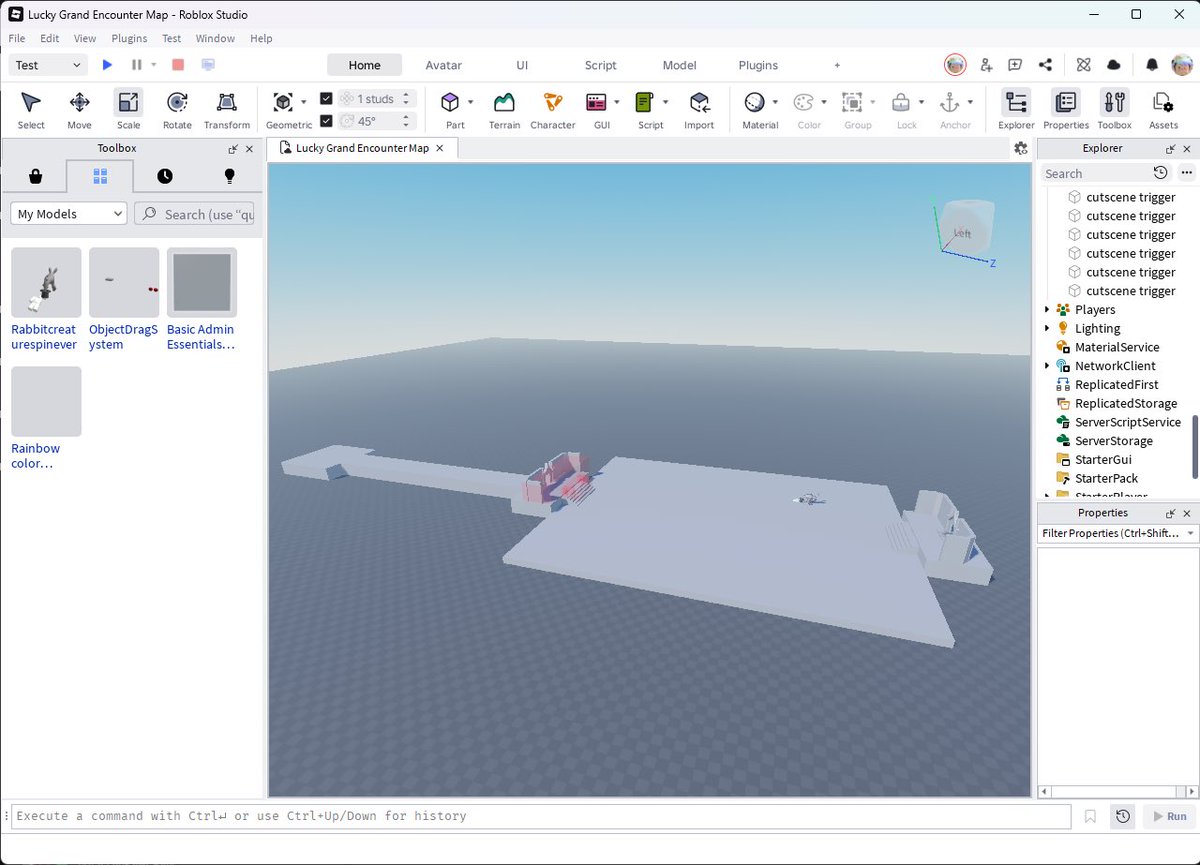The image size is (1200, 865).
Task: Open Explorer options ellipsis menu
Action: 1186,173
